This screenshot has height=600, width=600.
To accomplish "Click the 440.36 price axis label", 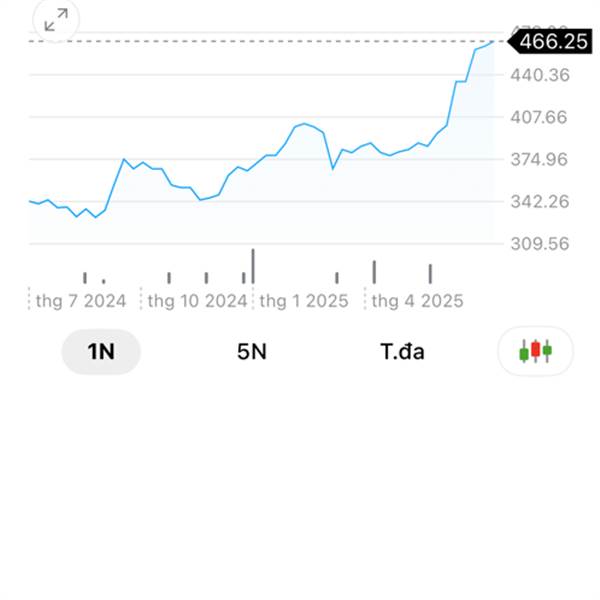I will (540, 75).
